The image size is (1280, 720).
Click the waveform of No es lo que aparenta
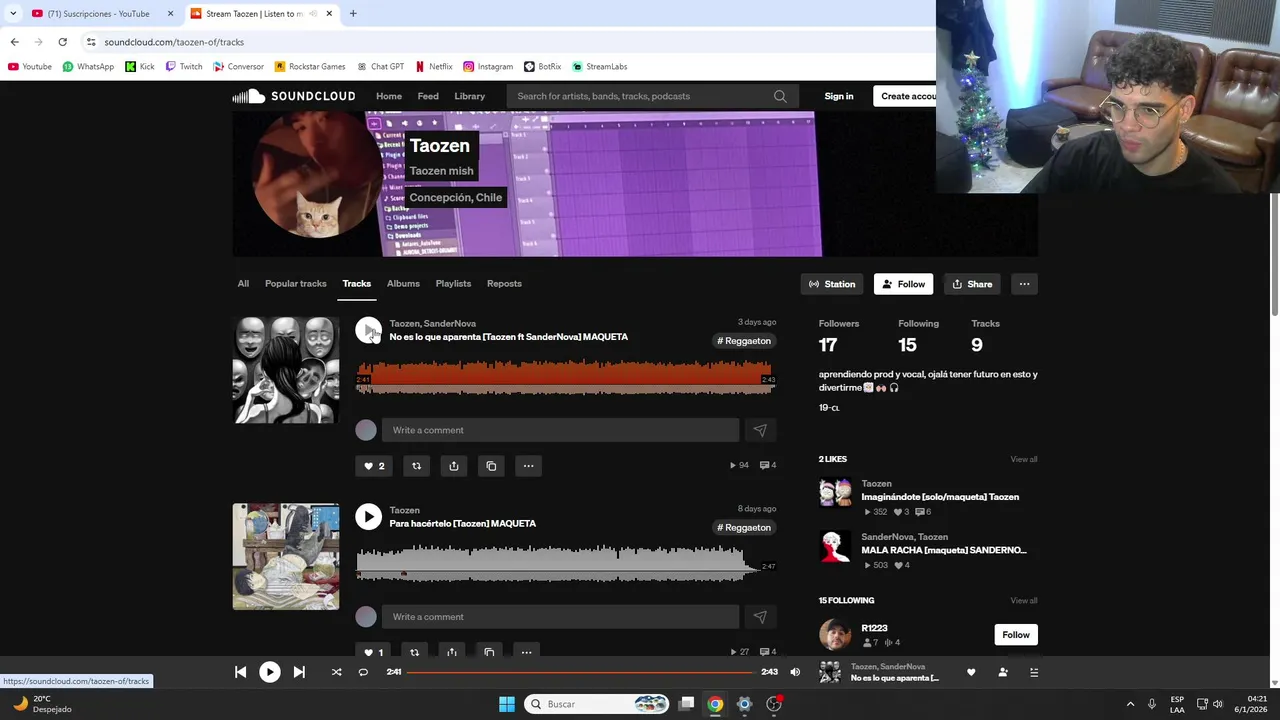566,376
